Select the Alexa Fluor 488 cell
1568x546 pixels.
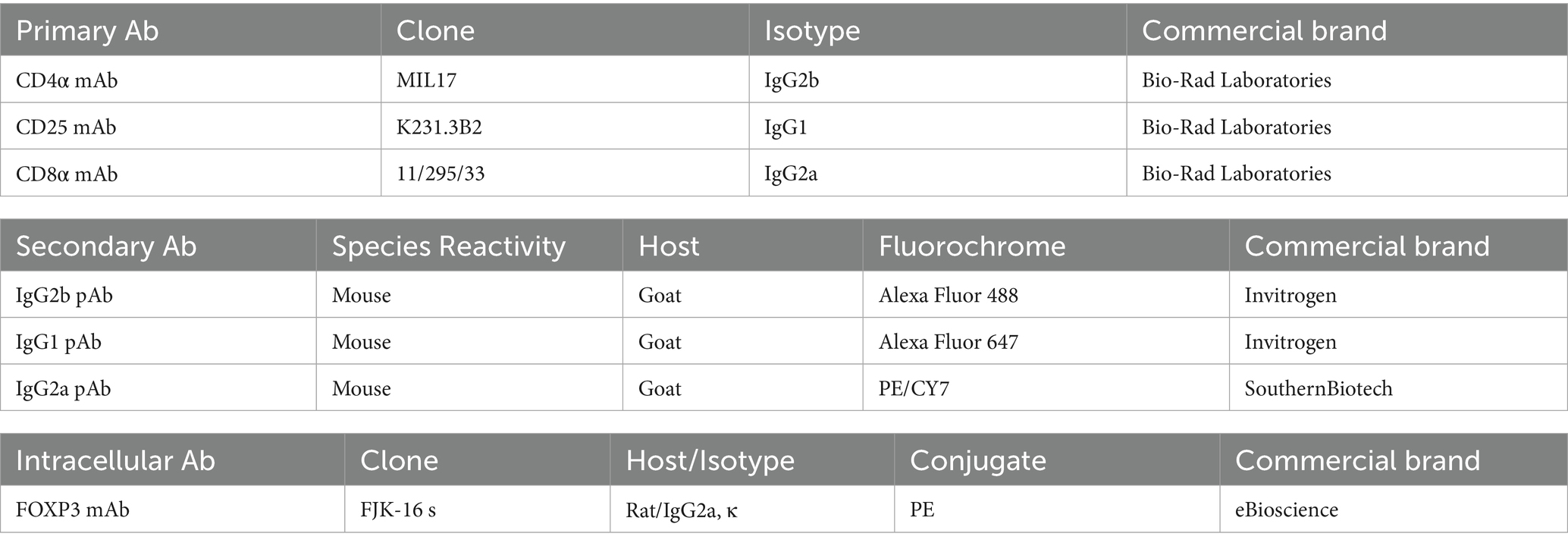(948, 295)
